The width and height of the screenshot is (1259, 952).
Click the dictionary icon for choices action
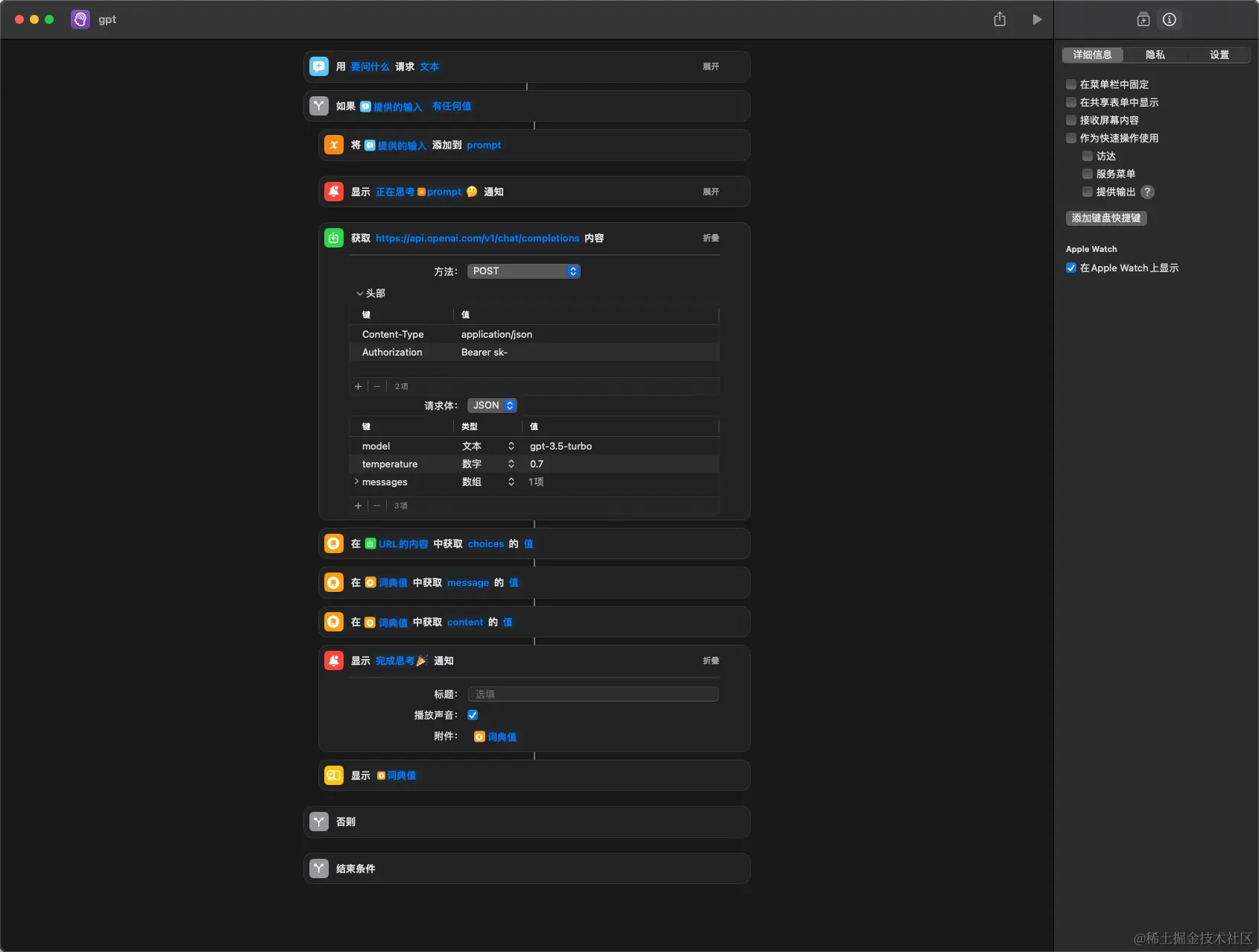[x=334, y=543]
